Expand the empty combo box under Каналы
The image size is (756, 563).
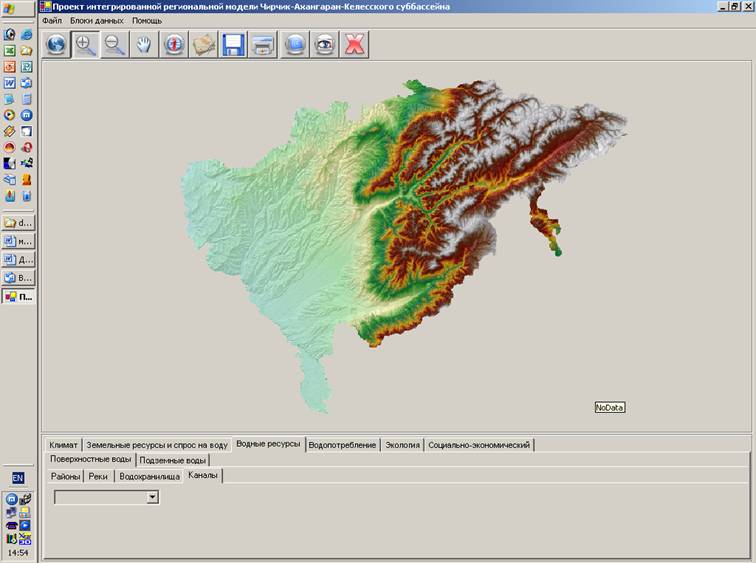pos(153,496)
